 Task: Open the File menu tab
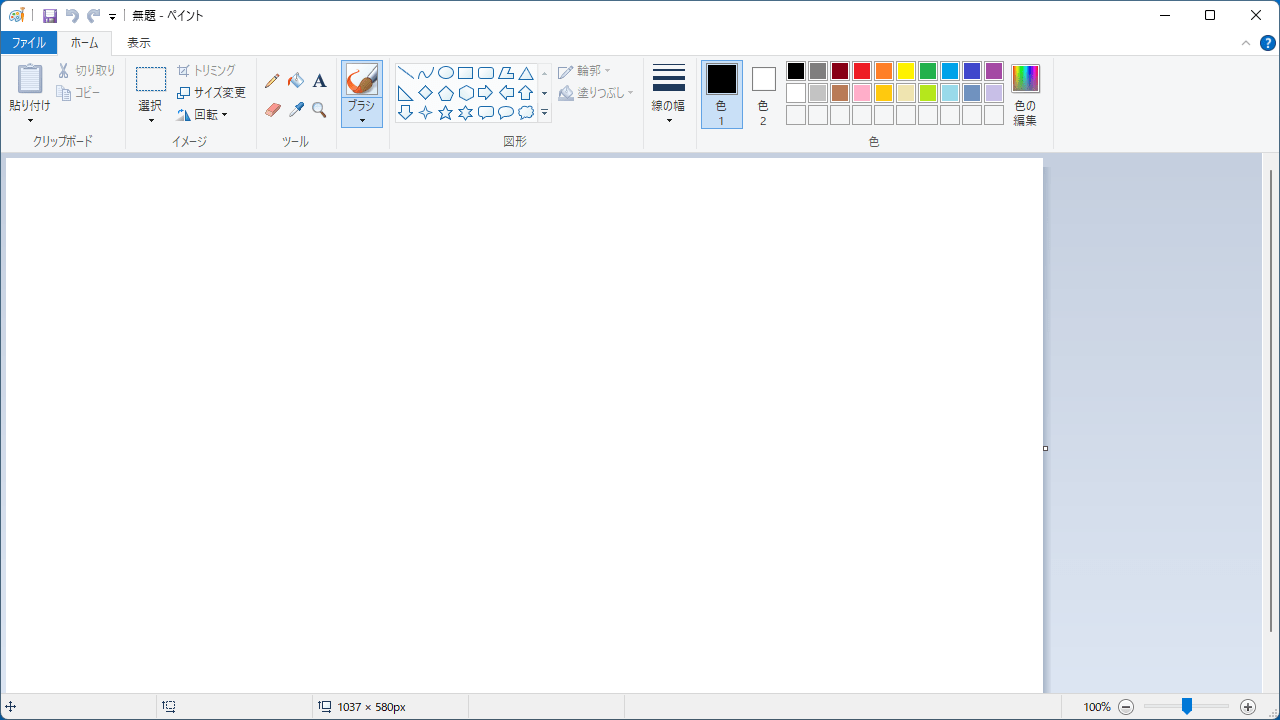[28, 43]
